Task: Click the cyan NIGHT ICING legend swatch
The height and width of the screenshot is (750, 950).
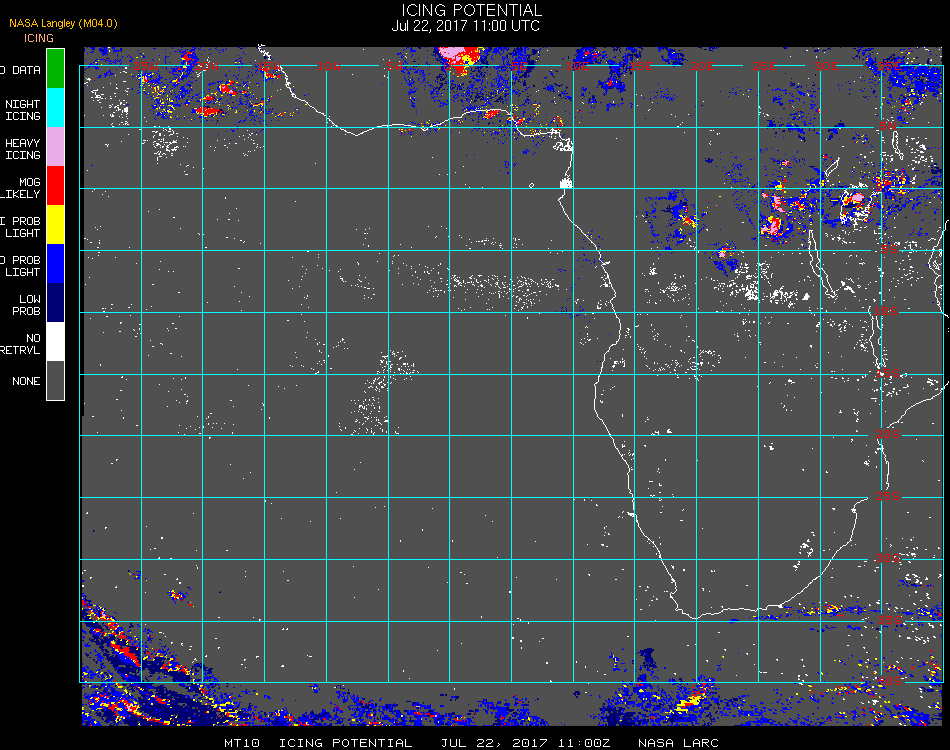Action: pyautogui.click(x=55, y=107)
